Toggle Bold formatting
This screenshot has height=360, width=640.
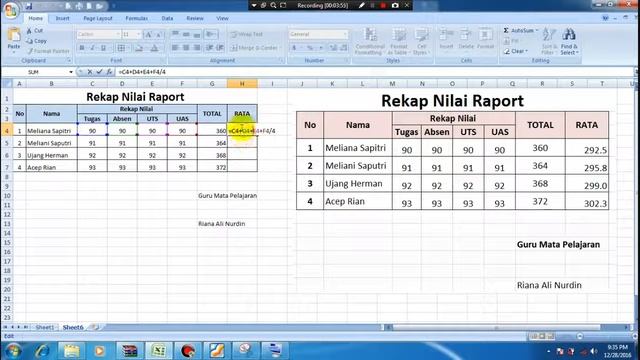[x=82, y=48]
